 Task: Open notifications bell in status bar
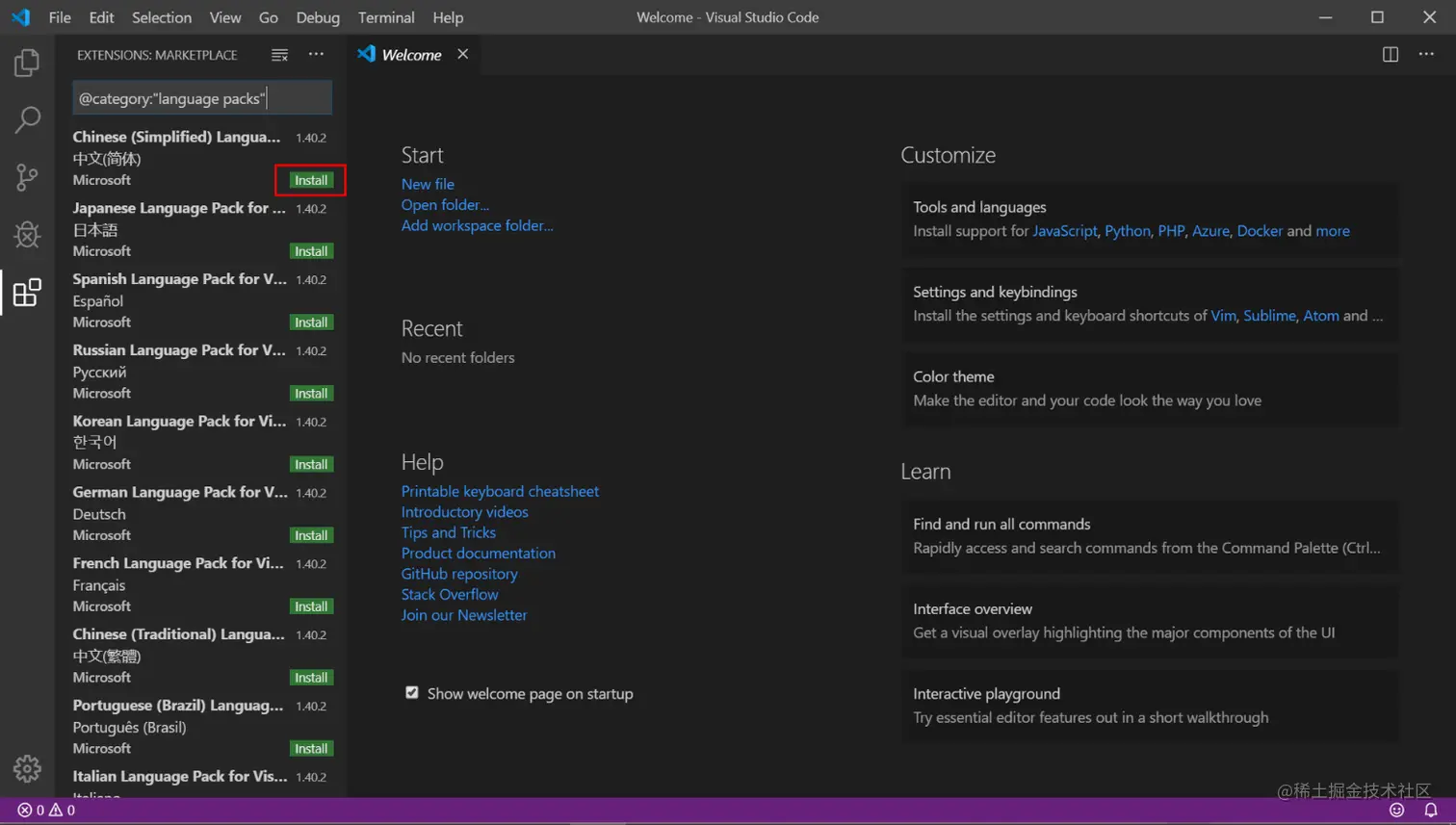(x=1431, y=811)
